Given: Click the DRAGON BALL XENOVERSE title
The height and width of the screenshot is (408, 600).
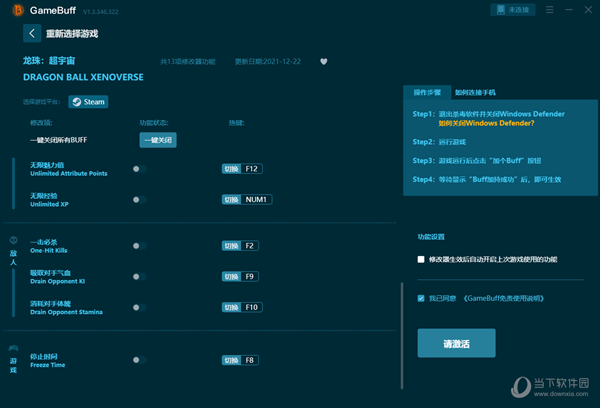Looking at the screenshot, I should [x=83, y=77].
